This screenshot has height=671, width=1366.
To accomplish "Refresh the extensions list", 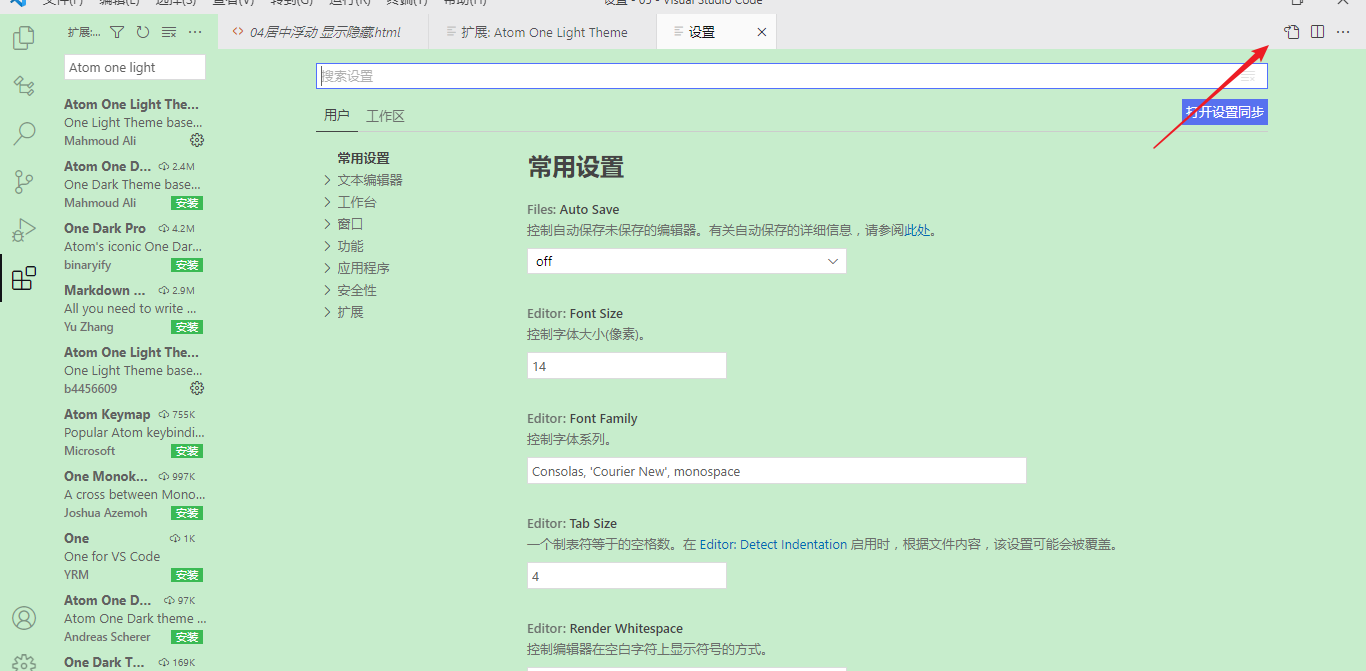I will (143, 32).
